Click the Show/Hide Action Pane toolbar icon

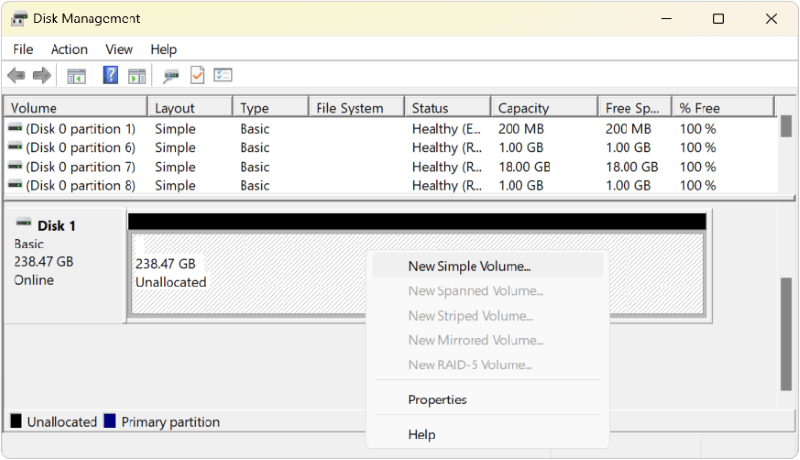137,75
